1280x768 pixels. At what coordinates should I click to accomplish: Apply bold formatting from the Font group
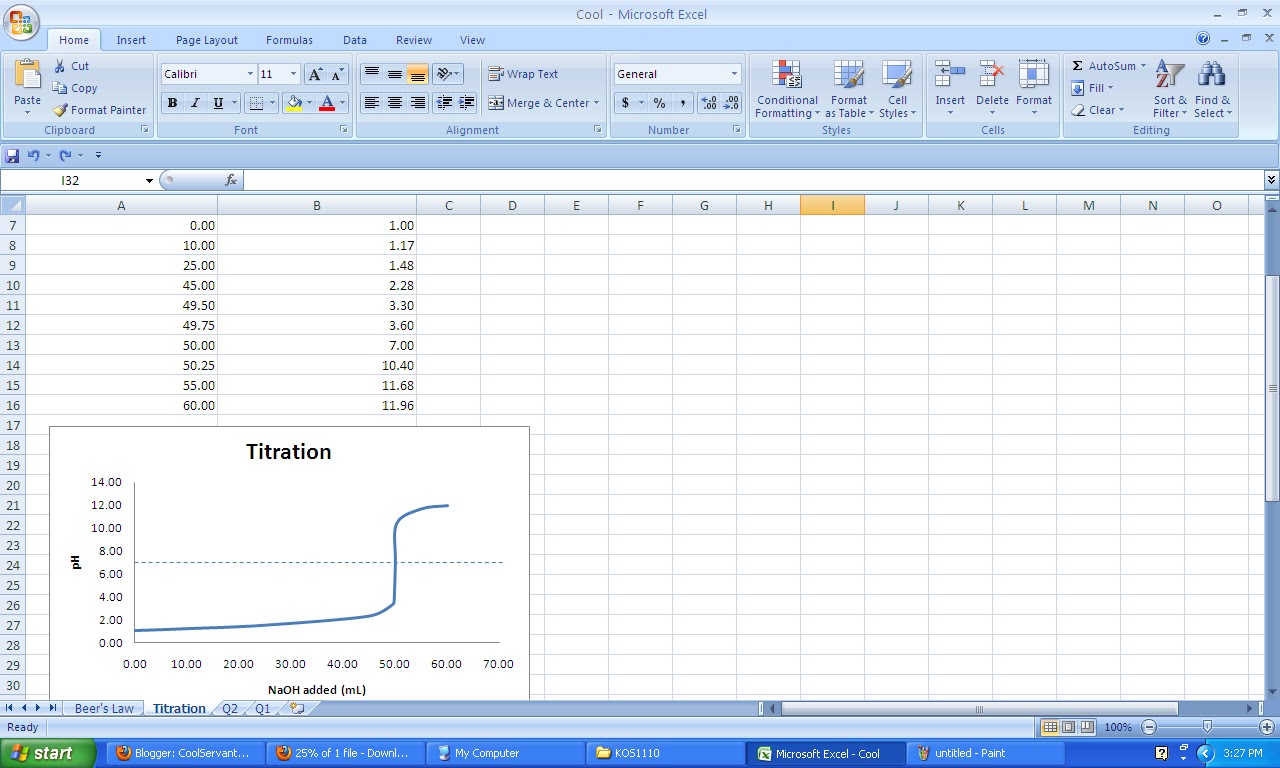[x=171, y=103]
